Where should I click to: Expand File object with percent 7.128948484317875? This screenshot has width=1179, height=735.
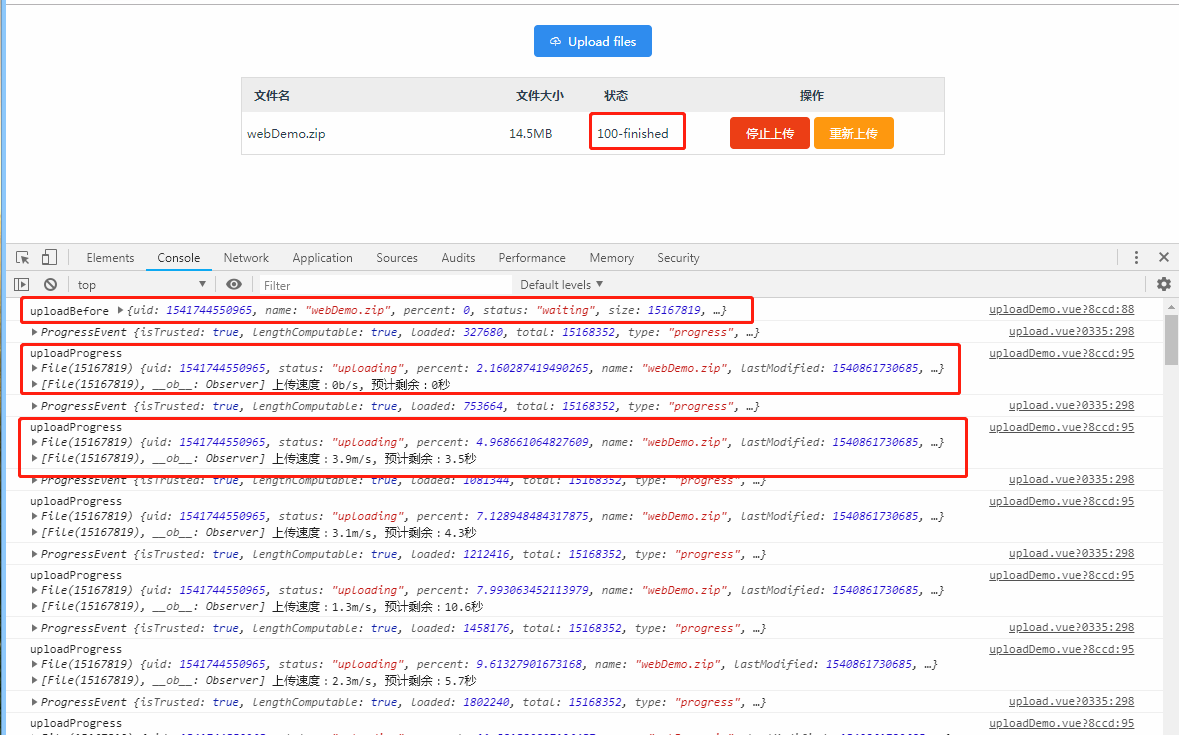point(35,516)
